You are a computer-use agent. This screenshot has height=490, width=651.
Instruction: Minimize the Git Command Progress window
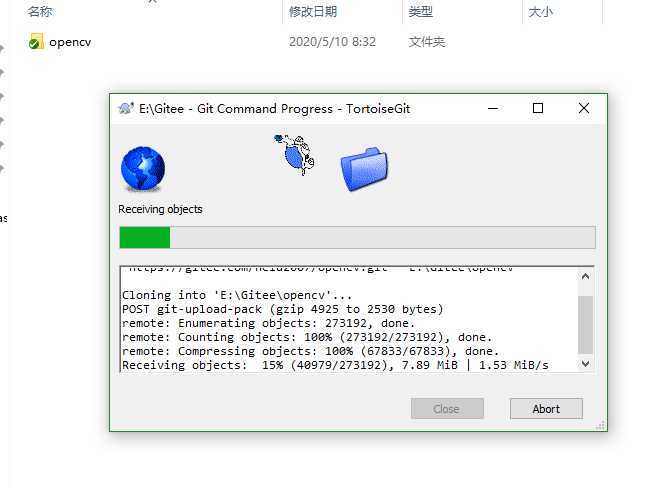click(493, 108)
